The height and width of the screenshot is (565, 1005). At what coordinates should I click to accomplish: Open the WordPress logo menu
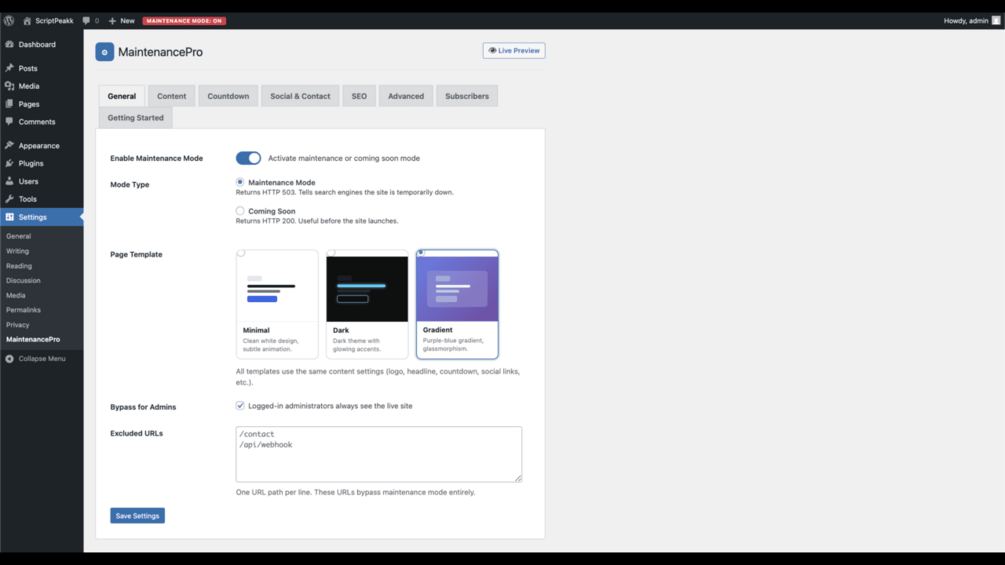(9, 20)
